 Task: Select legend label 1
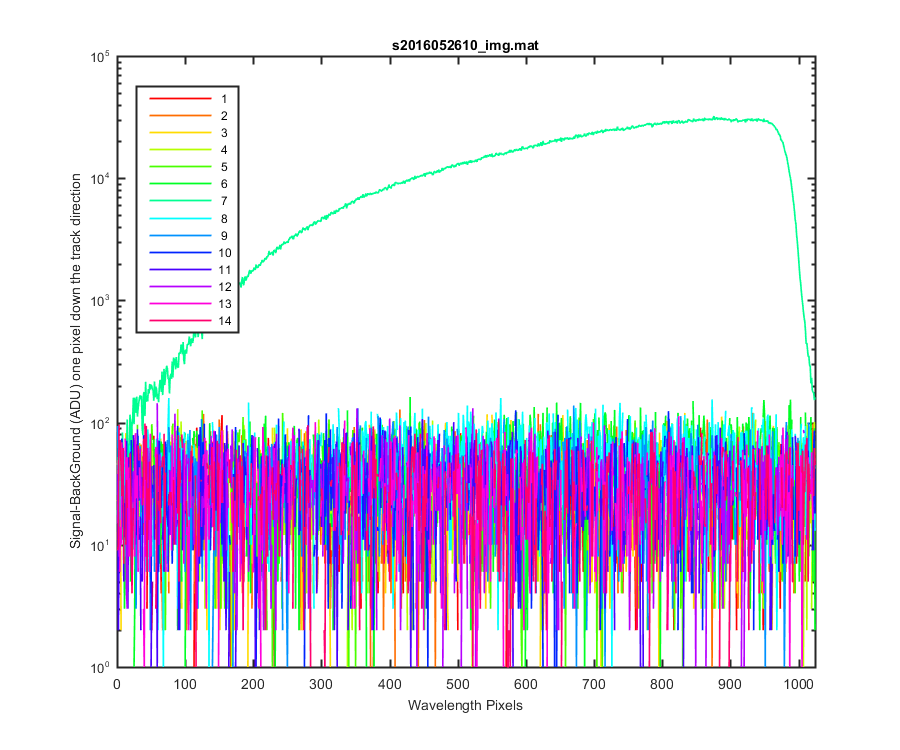pyautogui.click(x=224, y=99)
